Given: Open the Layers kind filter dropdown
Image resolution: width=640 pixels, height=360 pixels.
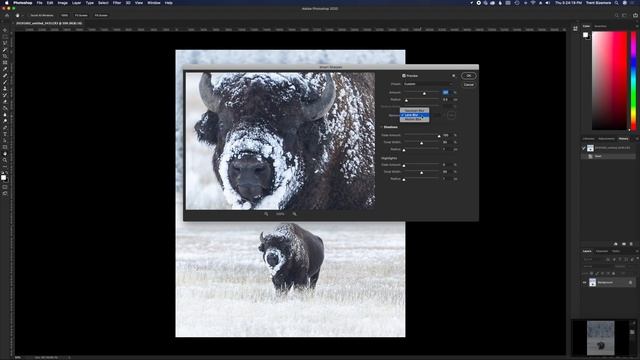Looking at the screenshot, I should coord(593,259).
